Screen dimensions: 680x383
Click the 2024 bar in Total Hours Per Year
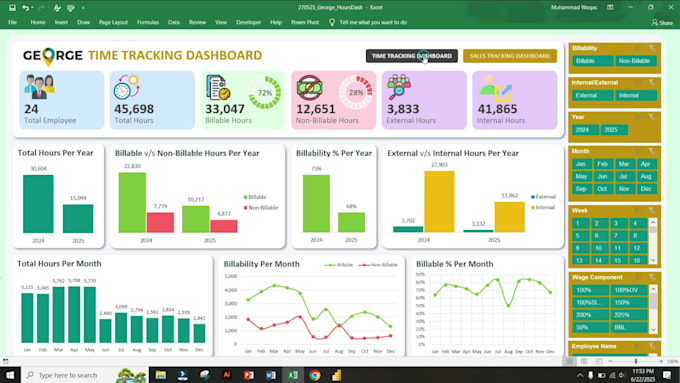(x=38, y=204)
